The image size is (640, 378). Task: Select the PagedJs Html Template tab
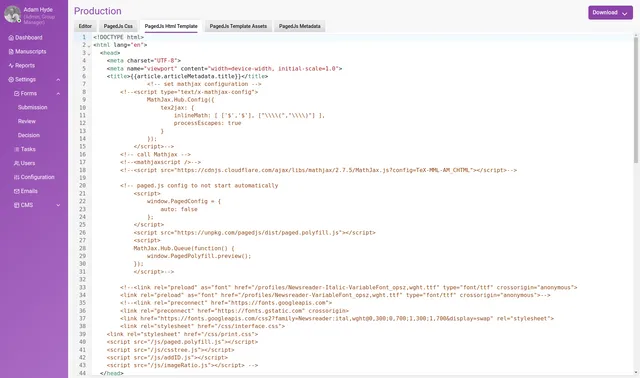[171, 26]
